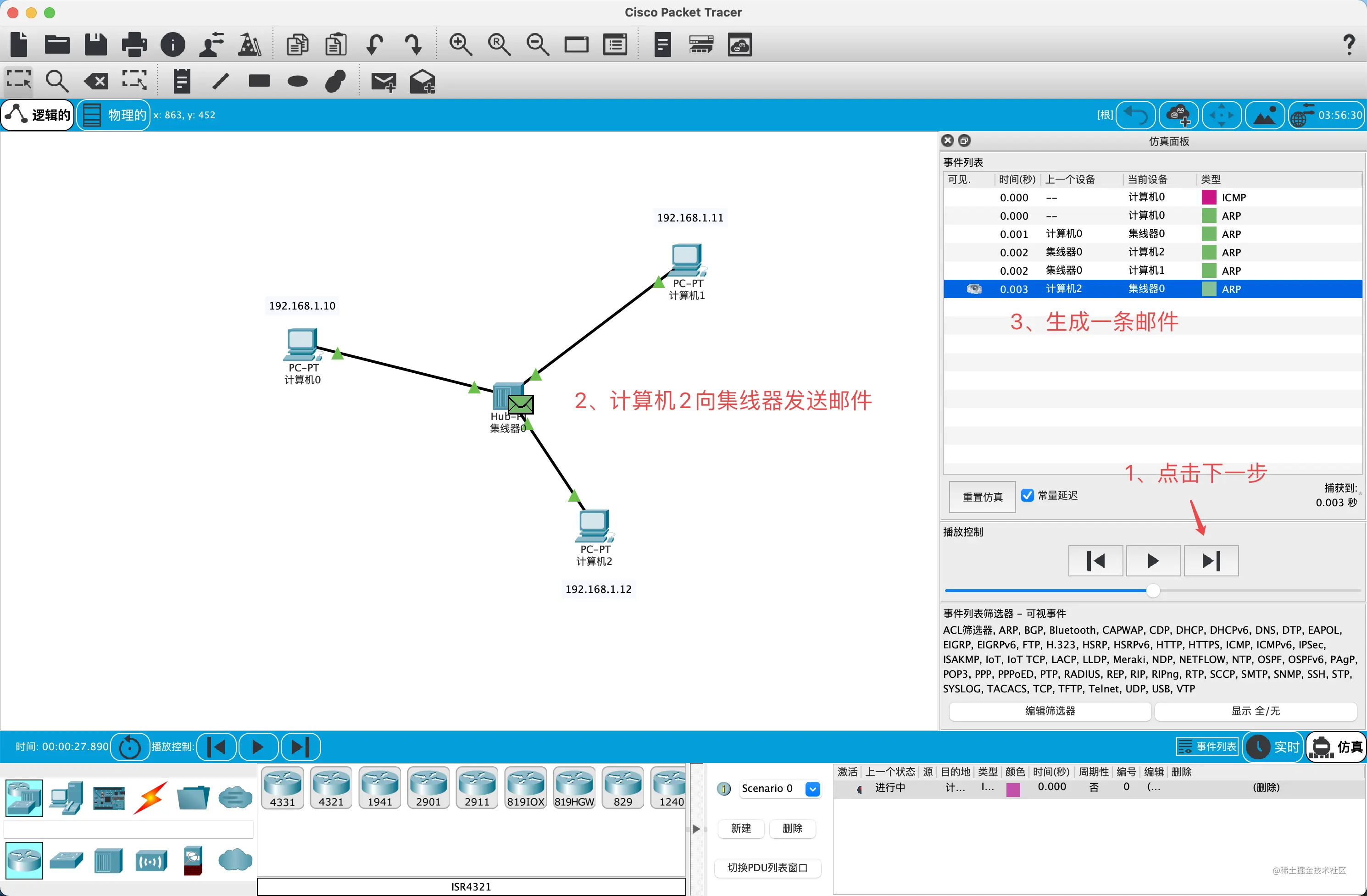The width and height of the screenshot is (1367, 896).
Task: Click the Undo arrow icon
Action: click(374, 44)
